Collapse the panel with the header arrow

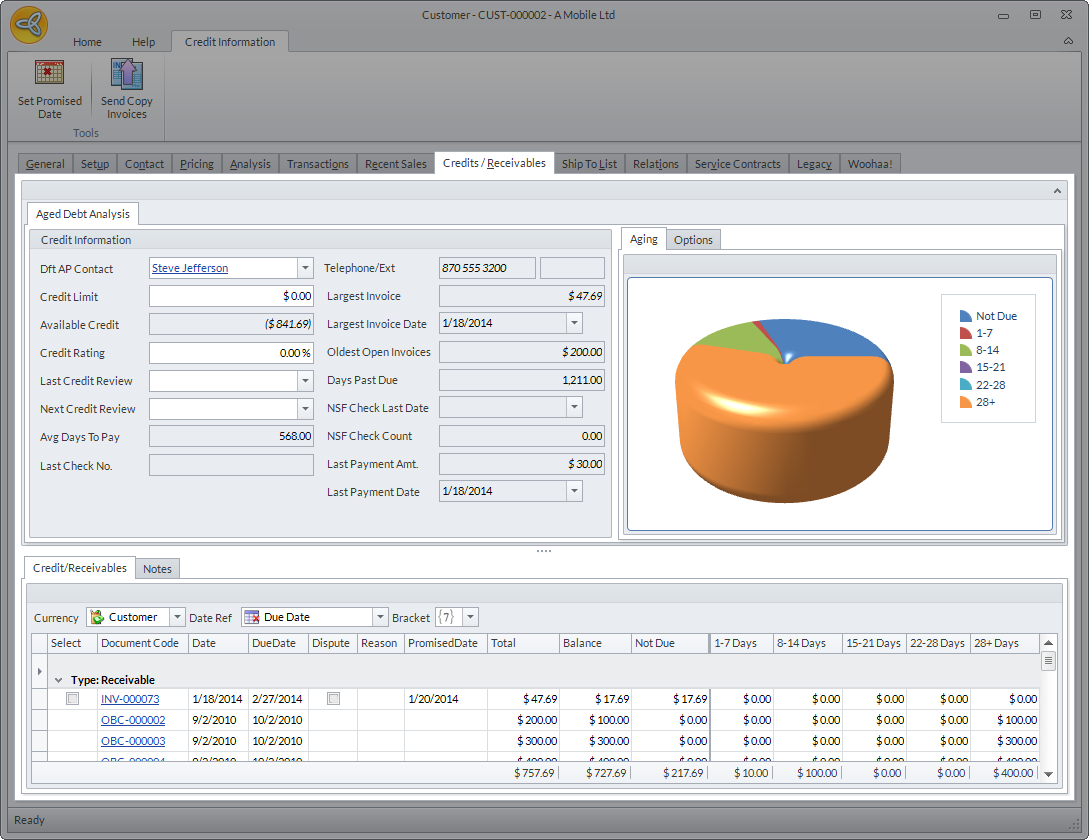[x=1057, y=190]
